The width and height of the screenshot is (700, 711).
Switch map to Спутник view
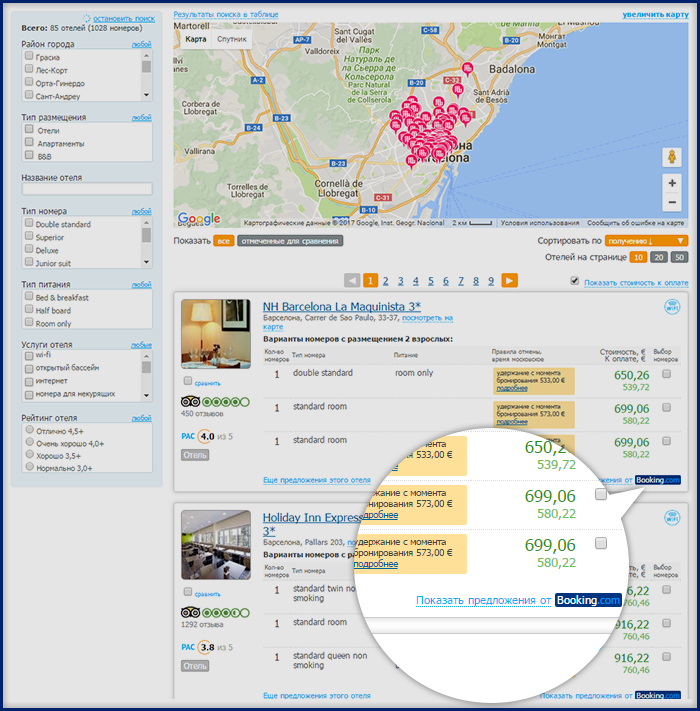[232, 39]
